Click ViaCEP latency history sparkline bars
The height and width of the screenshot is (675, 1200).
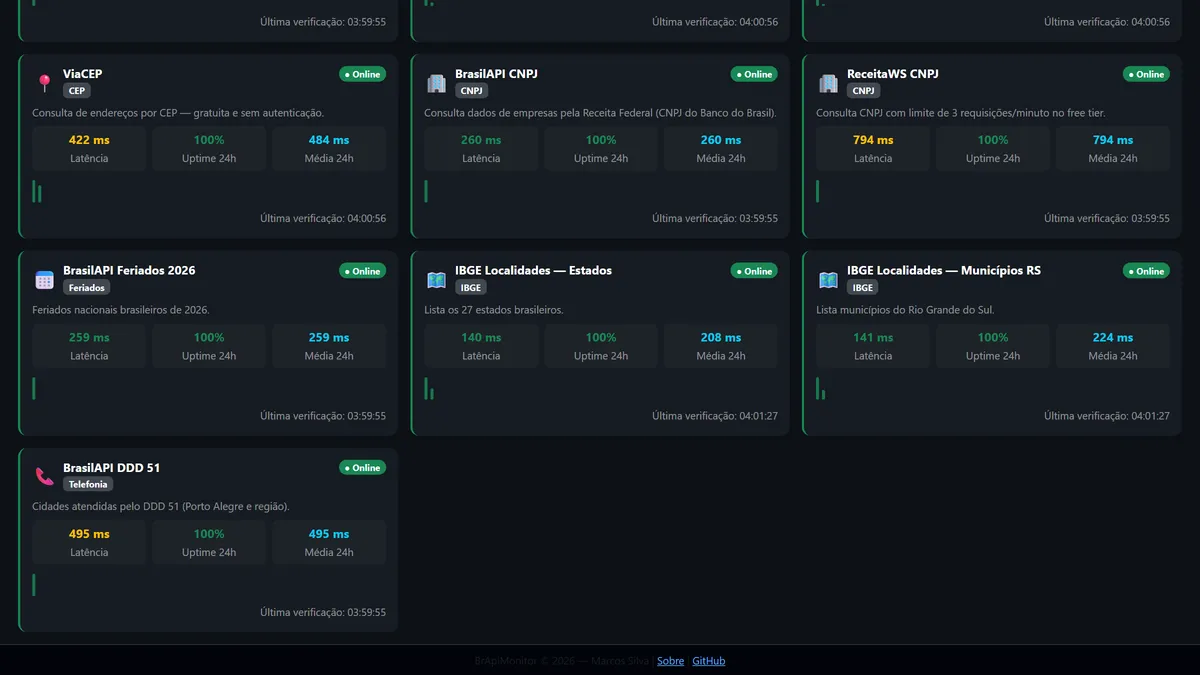point(36,191)
